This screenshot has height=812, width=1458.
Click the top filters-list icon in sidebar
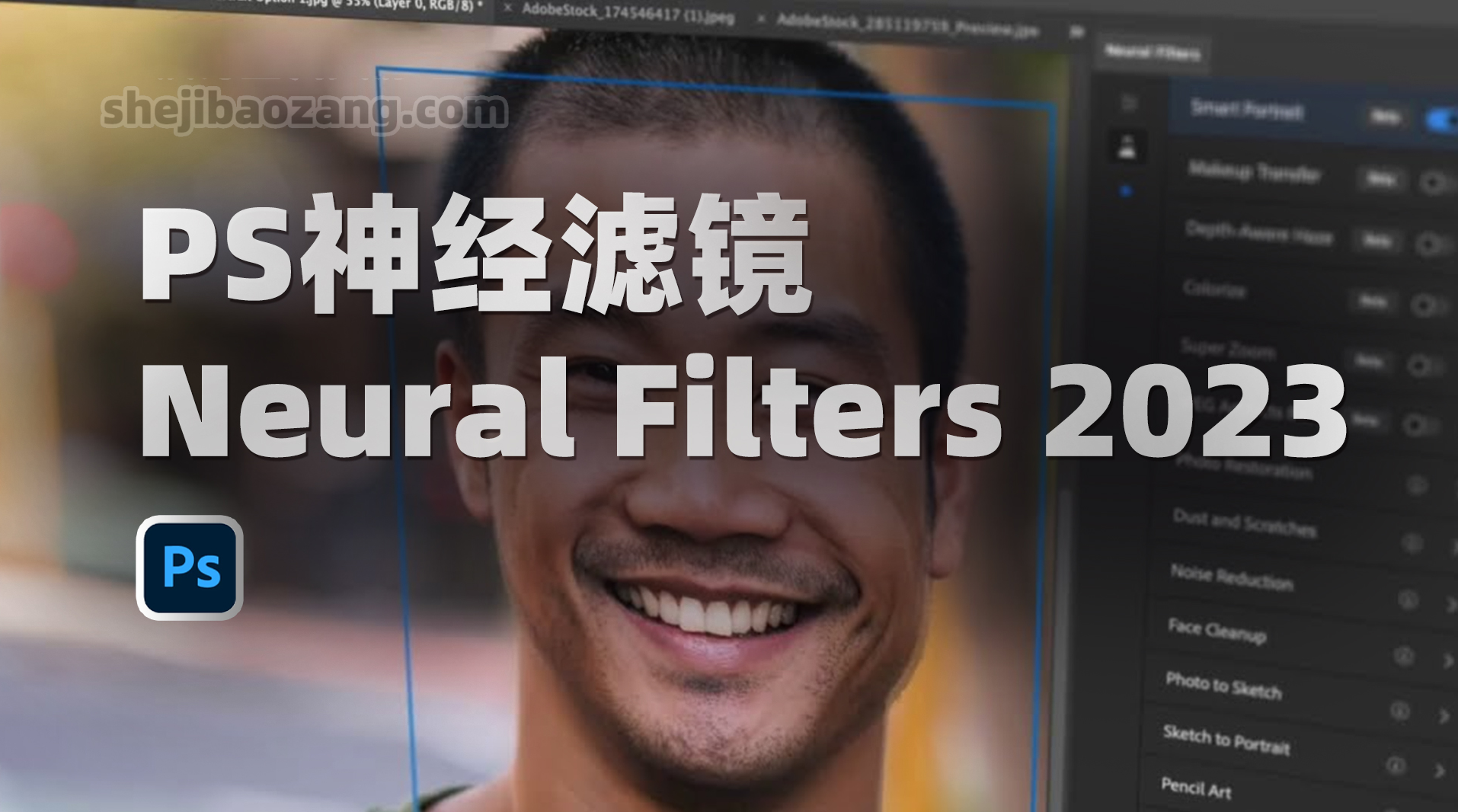(x=1130, y=102)
